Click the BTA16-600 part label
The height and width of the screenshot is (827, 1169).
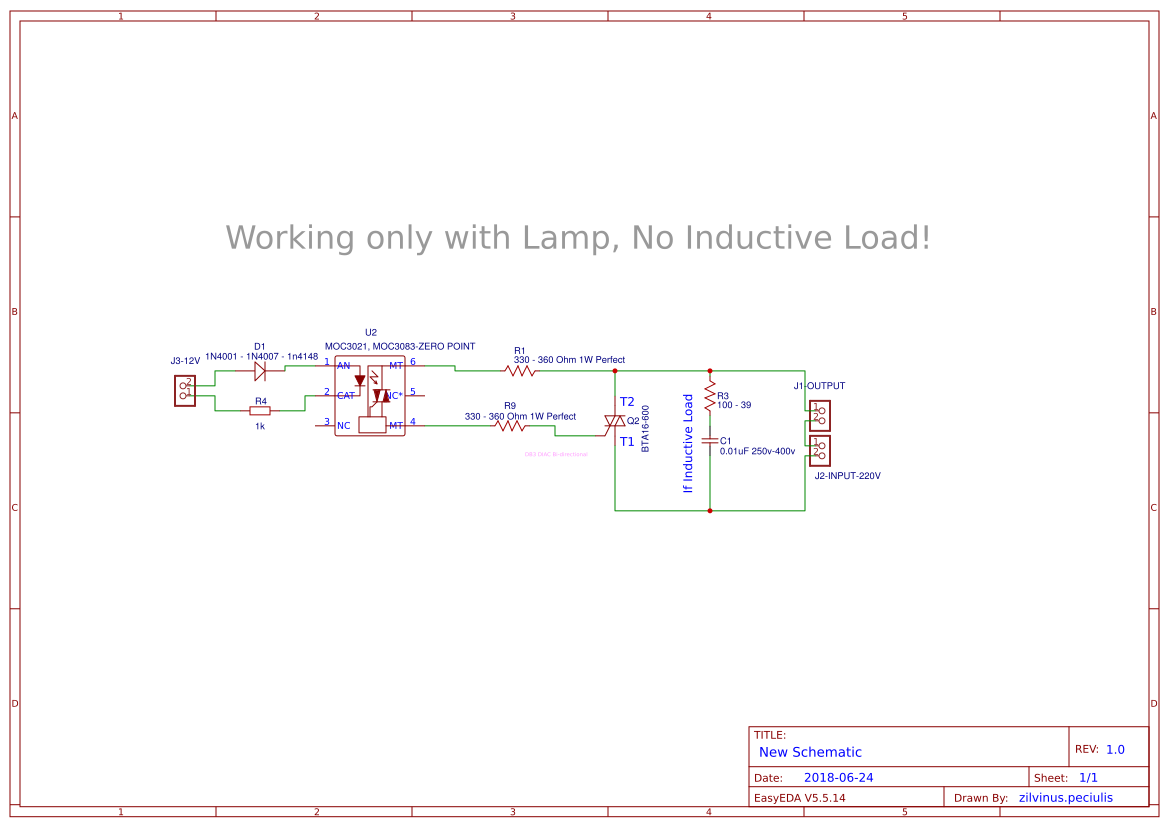click(645, 428)
